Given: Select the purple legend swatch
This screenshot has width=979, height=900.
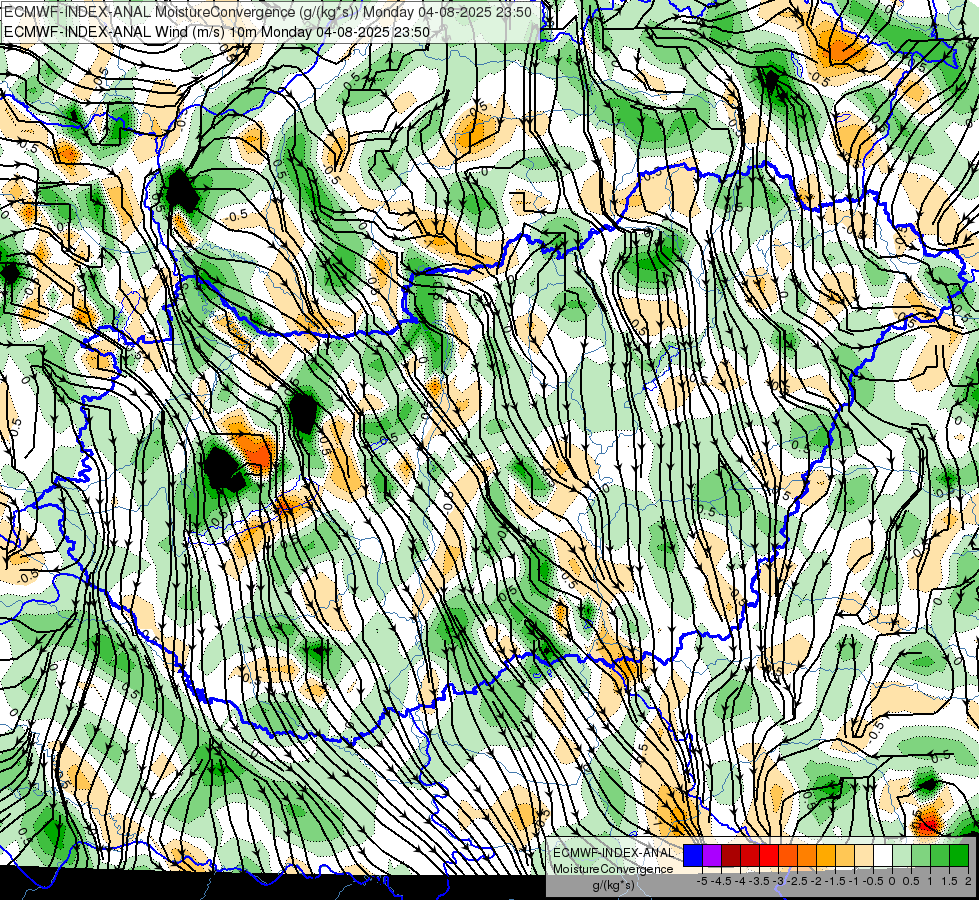Looking at the screenshot, I should click(712, 856).
